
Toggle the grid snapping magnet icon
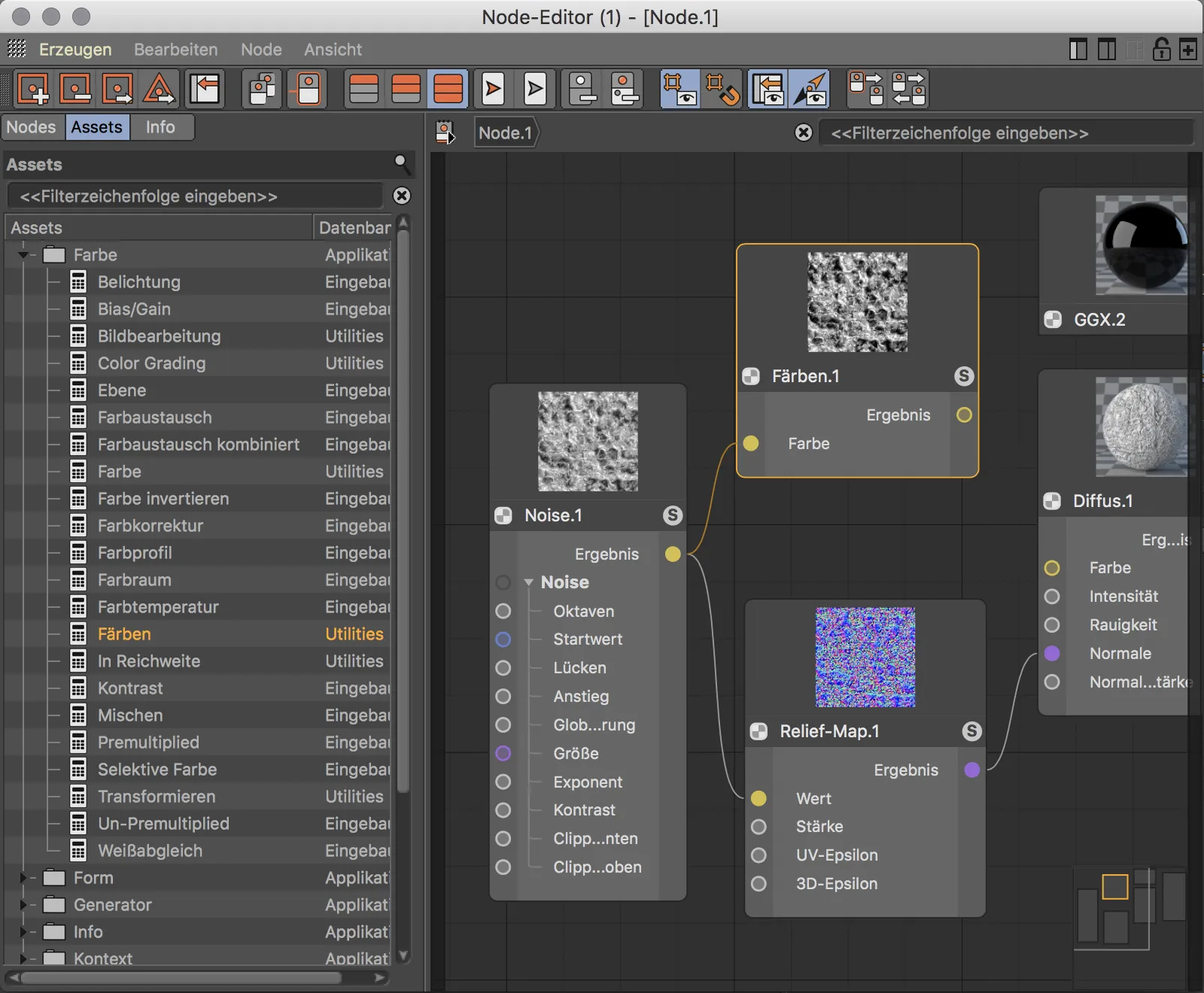[722, 89]
